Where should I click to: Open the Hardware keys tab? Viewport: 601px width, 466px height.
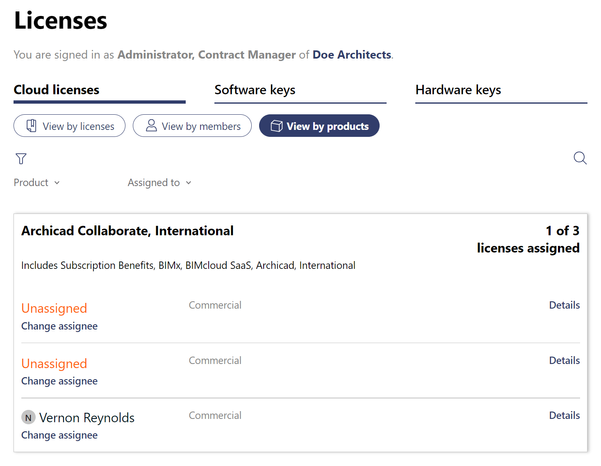pyautogui.click(x=501, y=92)
